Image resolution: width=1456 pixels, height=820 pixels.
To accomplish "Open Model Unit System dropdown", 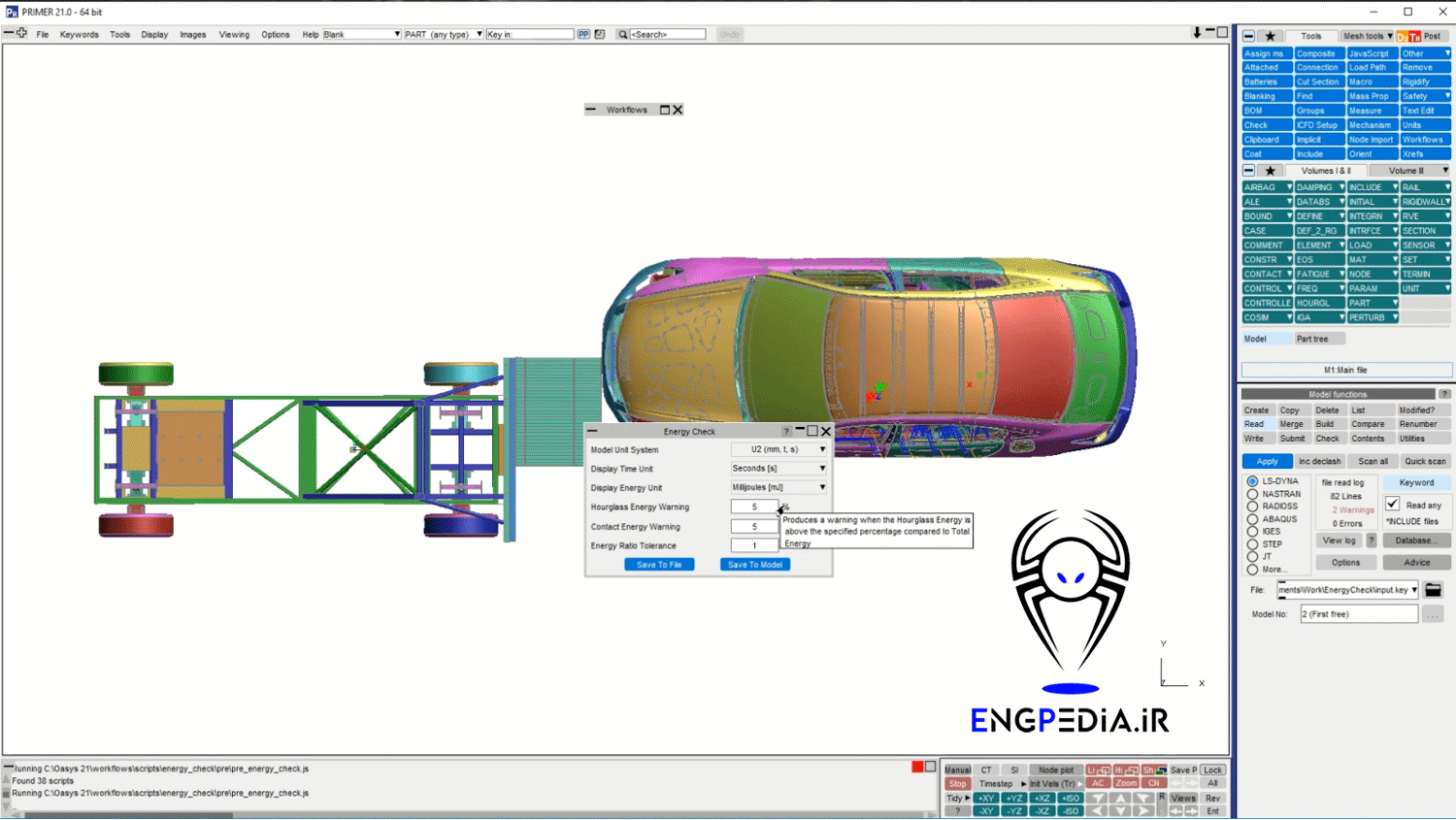I will (779, 449).
